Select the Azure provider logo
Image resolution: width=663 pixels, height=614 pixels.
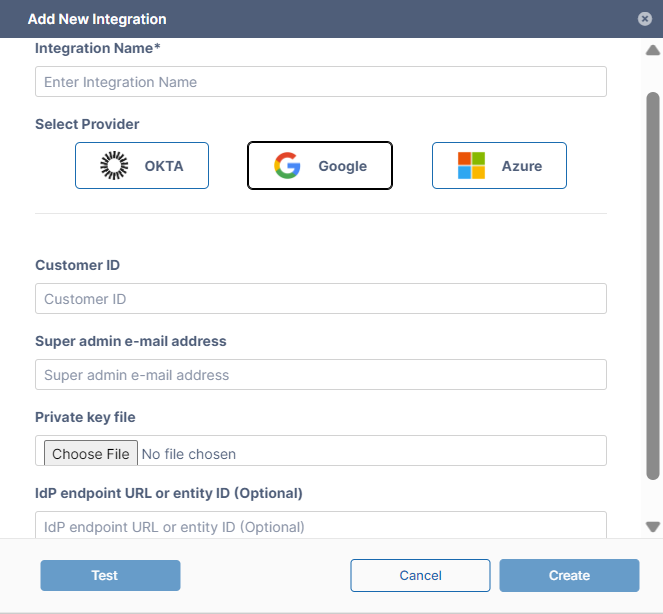471,166
